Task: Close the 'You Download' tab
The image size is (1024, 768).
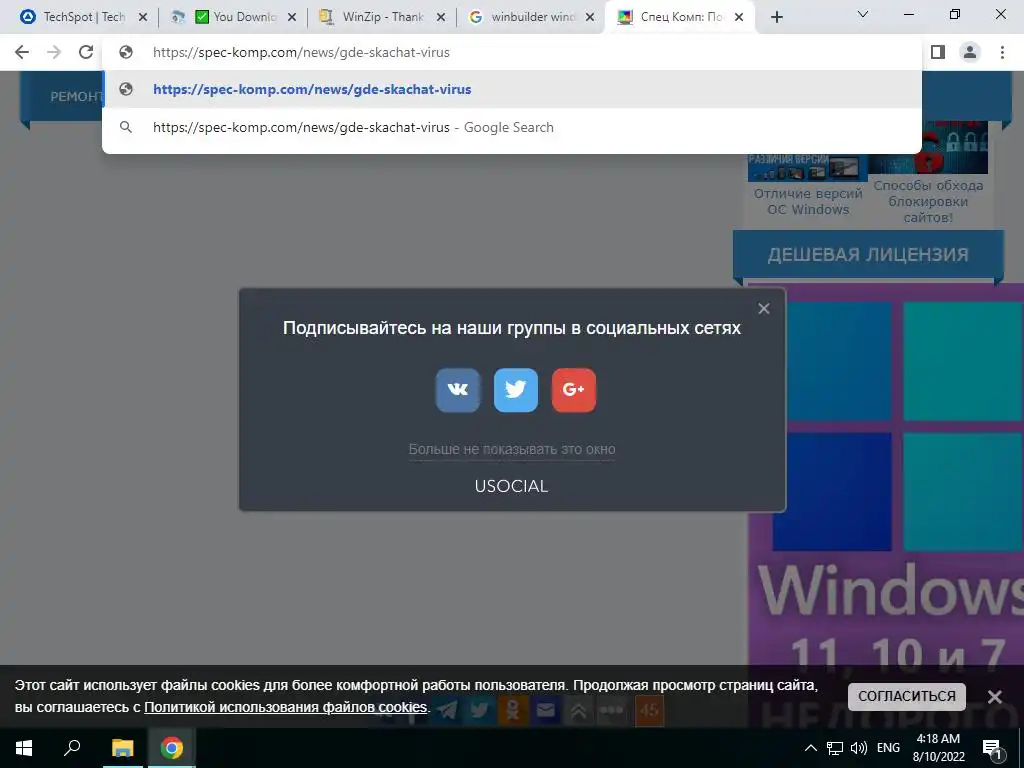Action: (292, 18)
